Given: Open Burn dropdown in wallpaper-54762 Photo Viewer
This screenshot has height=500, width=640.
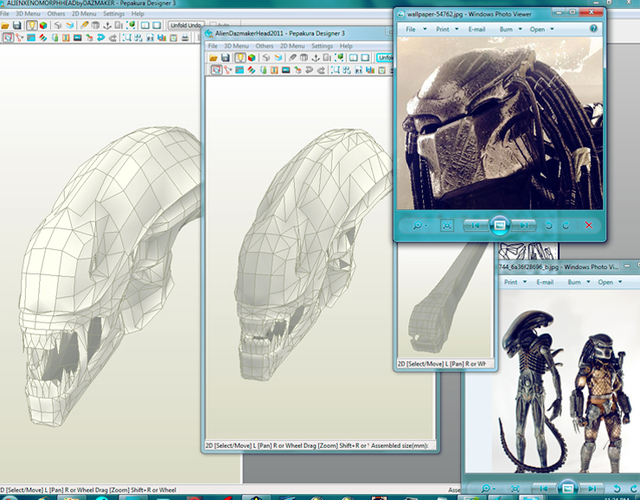Looking at the screenshot, I should point(511,29).
